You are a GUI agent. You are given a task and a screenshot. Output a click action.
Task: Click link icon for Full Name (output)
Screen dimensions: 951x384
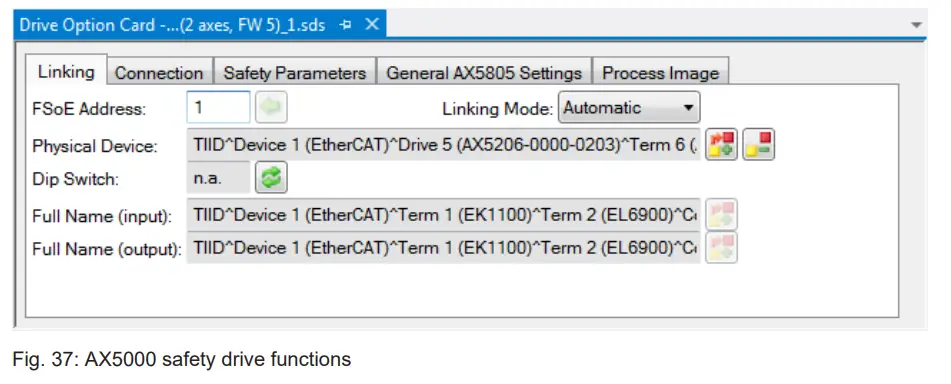721,248
